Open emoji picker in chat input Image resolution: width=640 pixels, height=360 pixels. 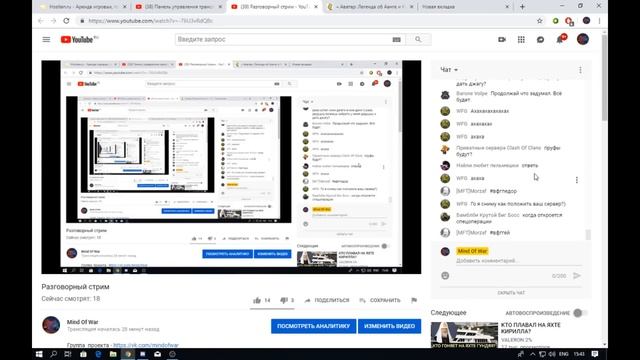click(445, 276)
